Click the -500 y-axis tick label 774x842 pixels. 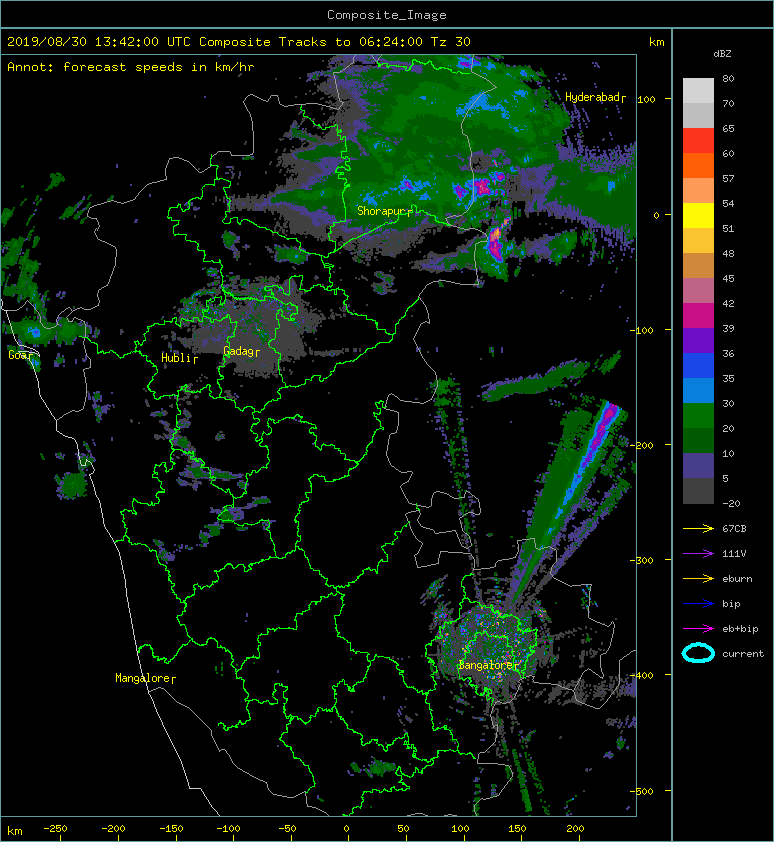[642, 792]
